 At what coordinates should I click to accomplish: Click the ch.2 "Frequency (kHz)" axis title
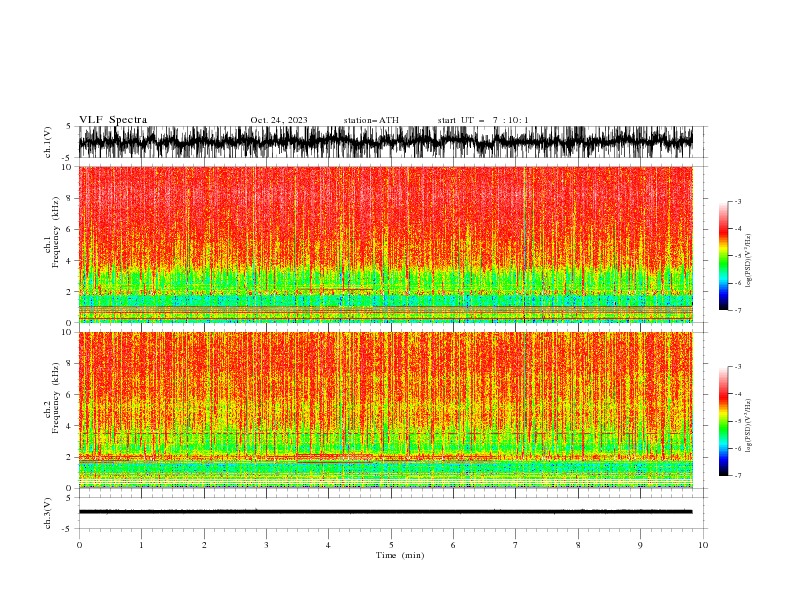(56, 398)
